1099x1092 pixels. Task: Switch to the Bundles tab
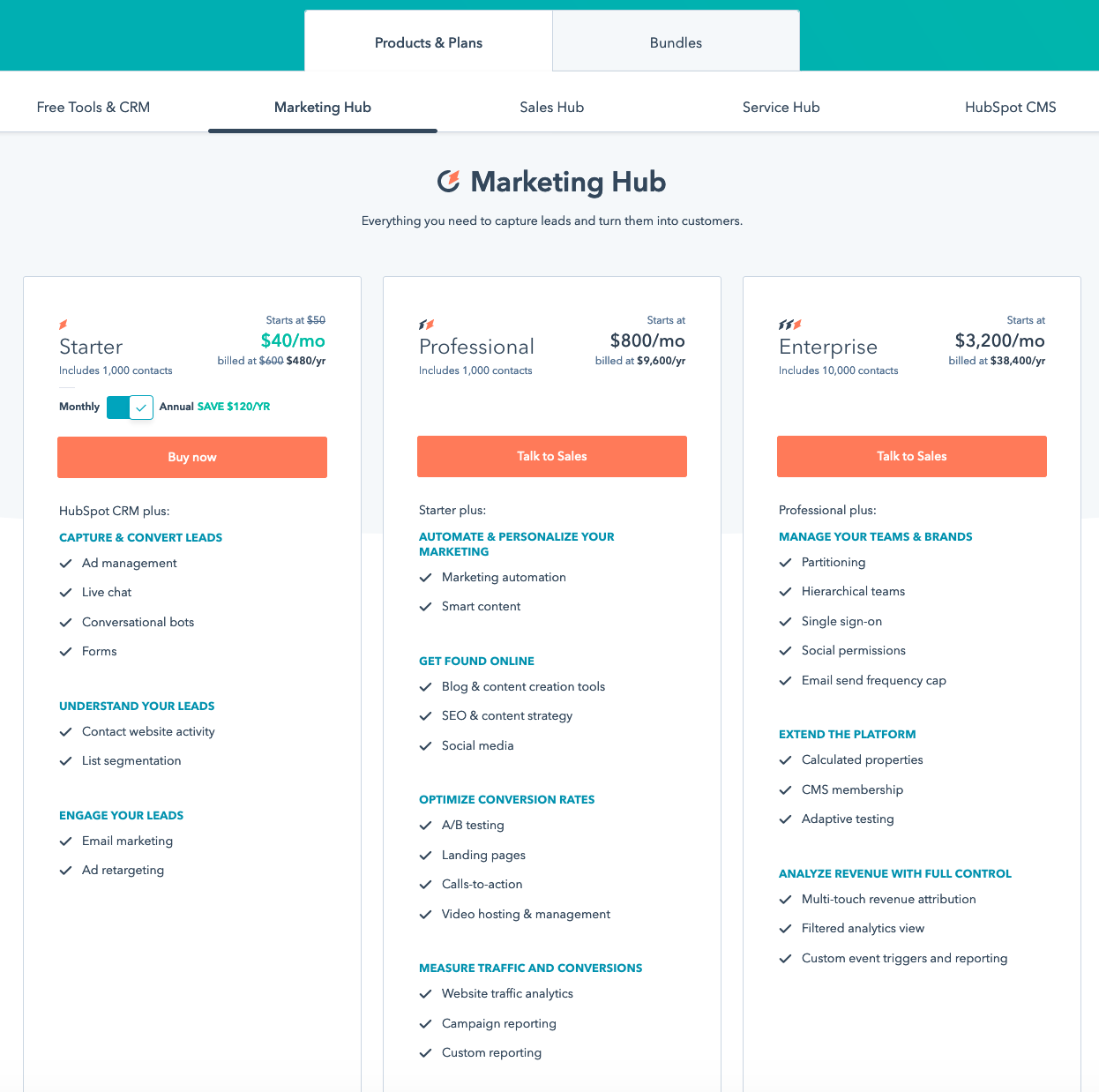676,42
